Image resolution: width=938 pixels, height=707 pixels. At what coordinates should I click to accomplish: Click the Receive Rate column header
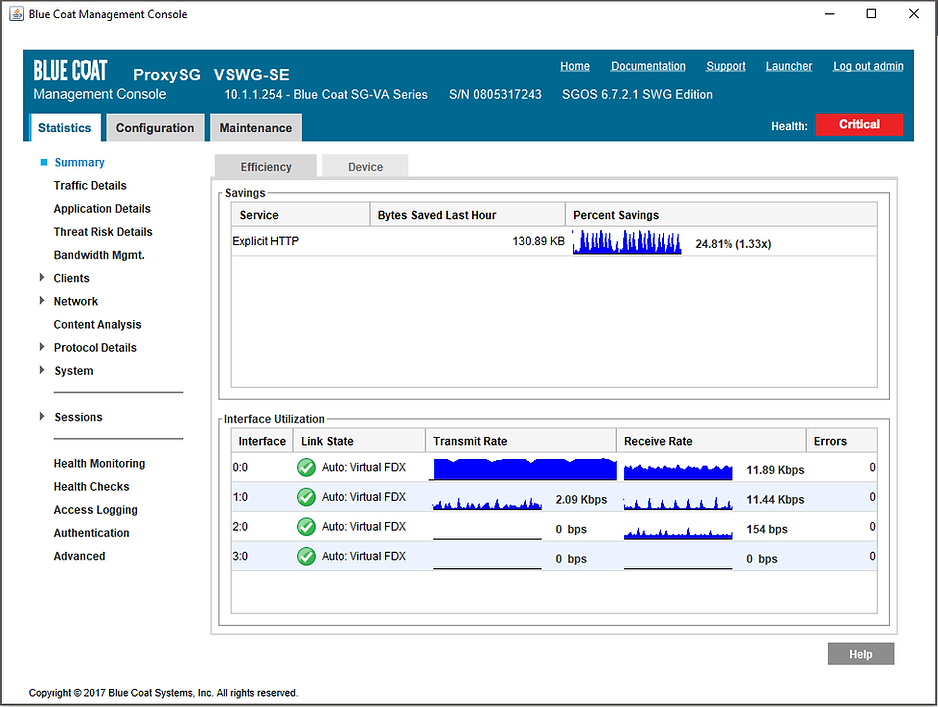point(711,441)
